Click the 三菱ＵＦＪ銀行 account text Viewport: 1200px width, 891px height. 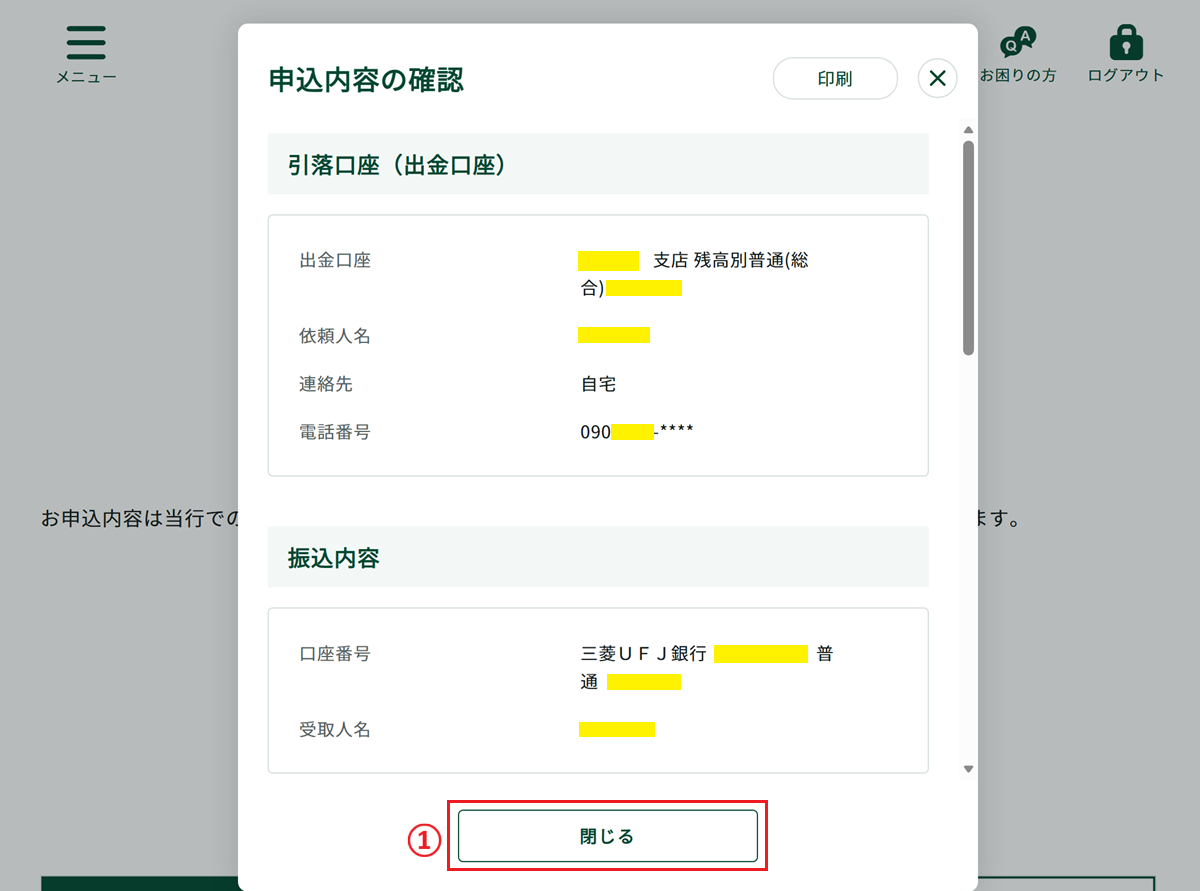click(644, 654)
